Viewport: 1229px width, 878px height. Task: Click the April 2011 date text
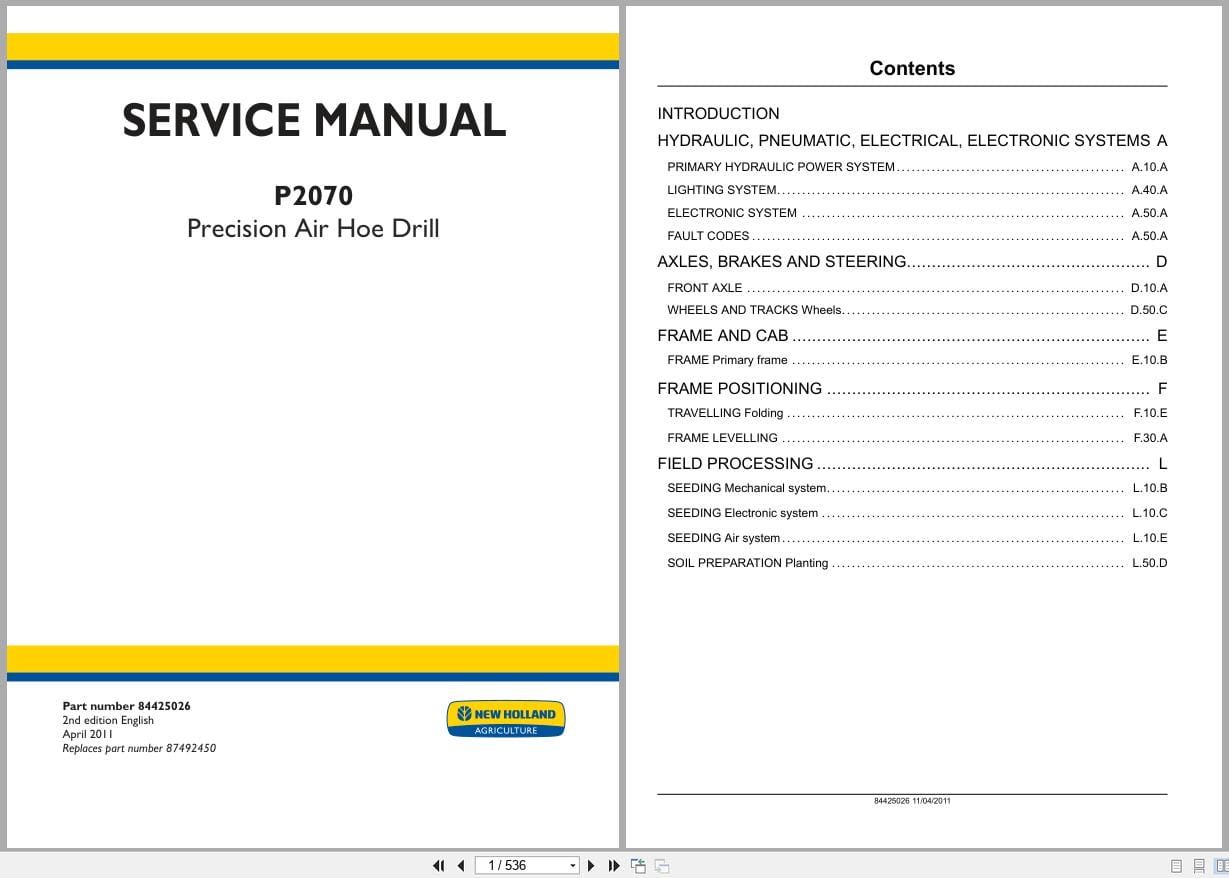[x=88, y=734]
